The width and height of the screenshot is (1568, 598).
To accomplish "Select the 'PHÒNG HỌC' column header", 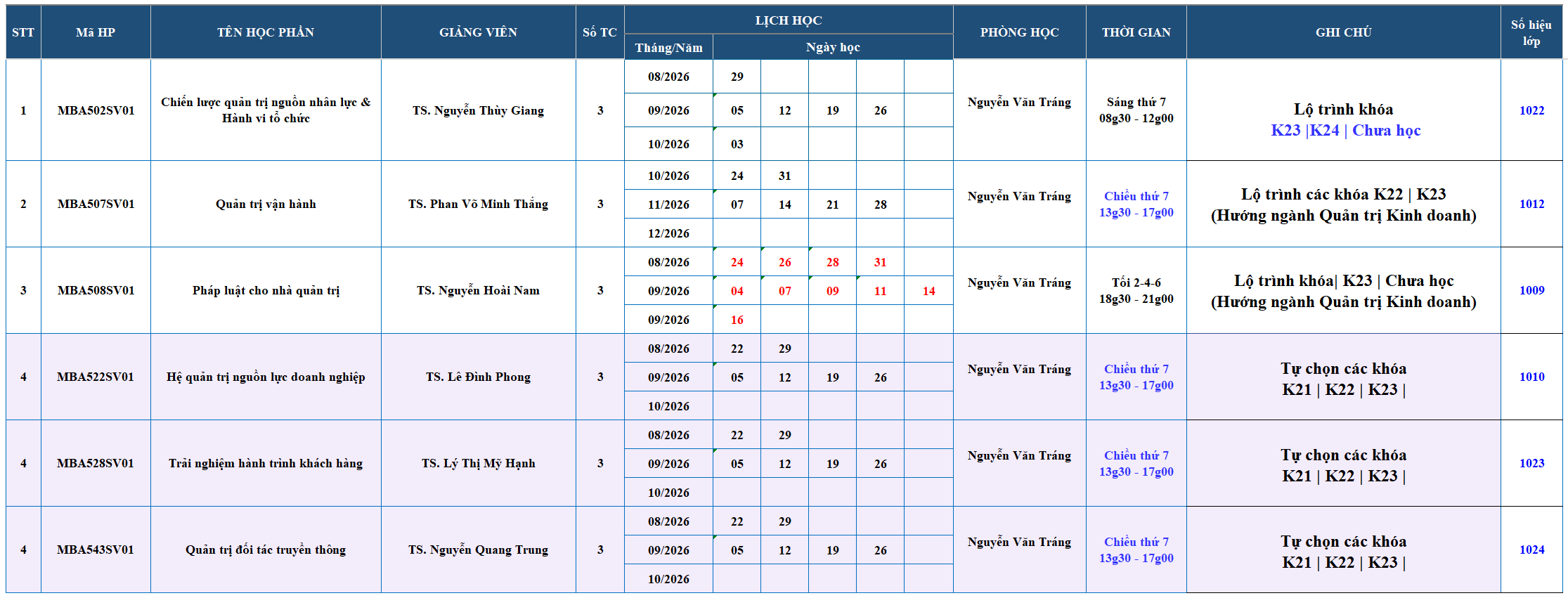I will 1019,32.
